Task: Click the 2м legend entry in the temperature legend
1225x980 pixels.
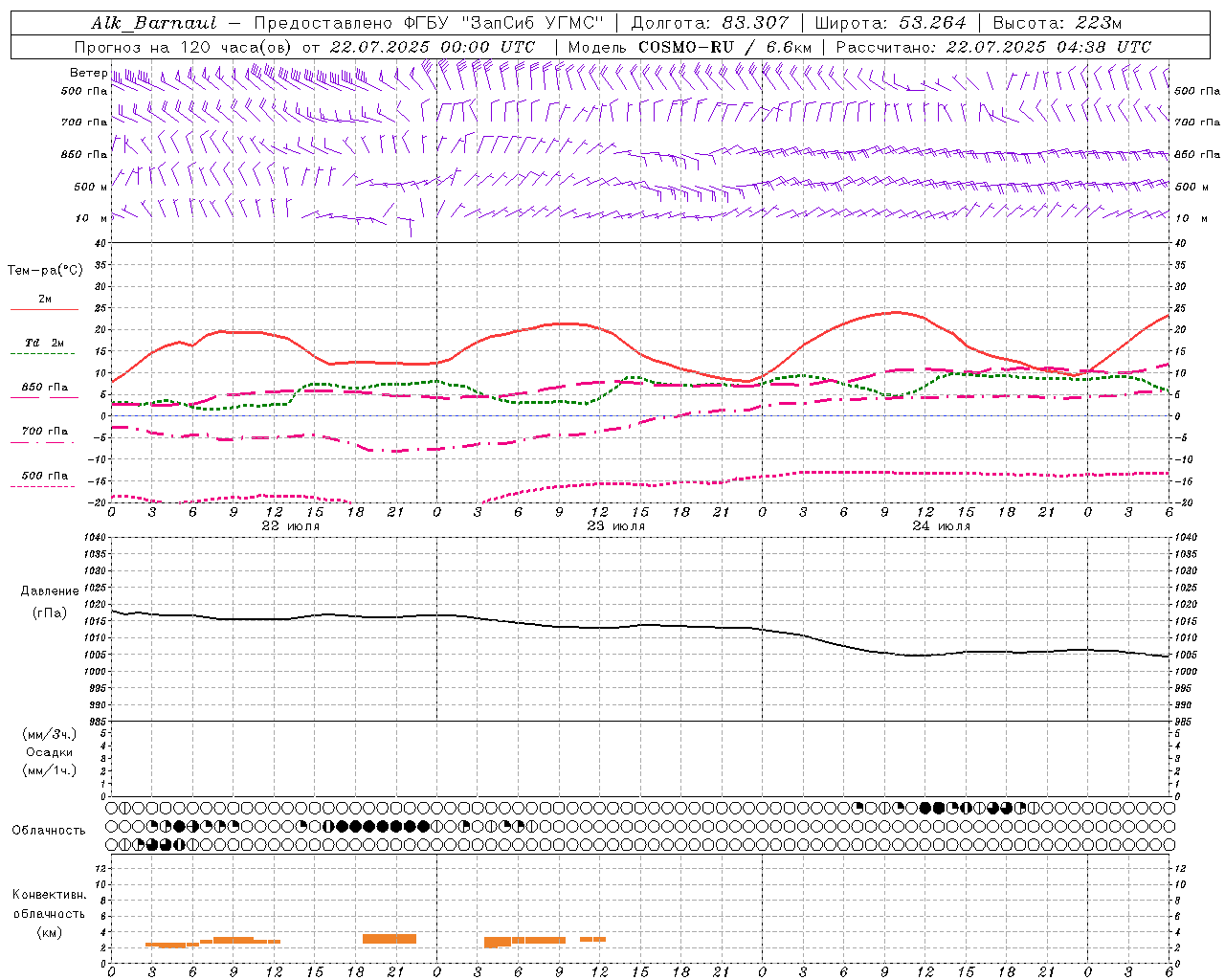Action: point(45,299)
